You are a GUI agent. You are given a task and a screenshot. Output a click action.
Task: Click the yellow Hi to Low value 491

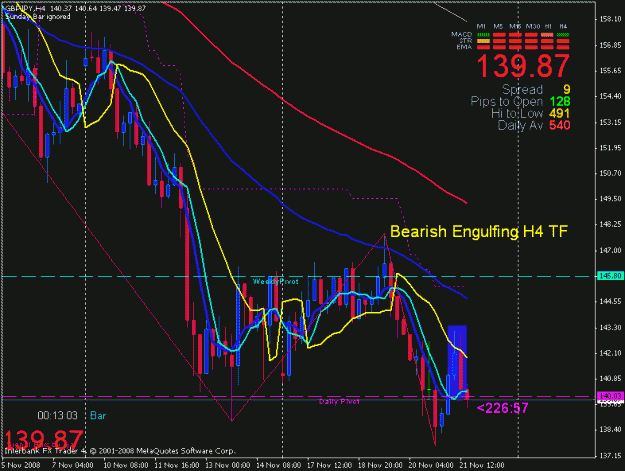pyautogui.click(x=560, y=114)
